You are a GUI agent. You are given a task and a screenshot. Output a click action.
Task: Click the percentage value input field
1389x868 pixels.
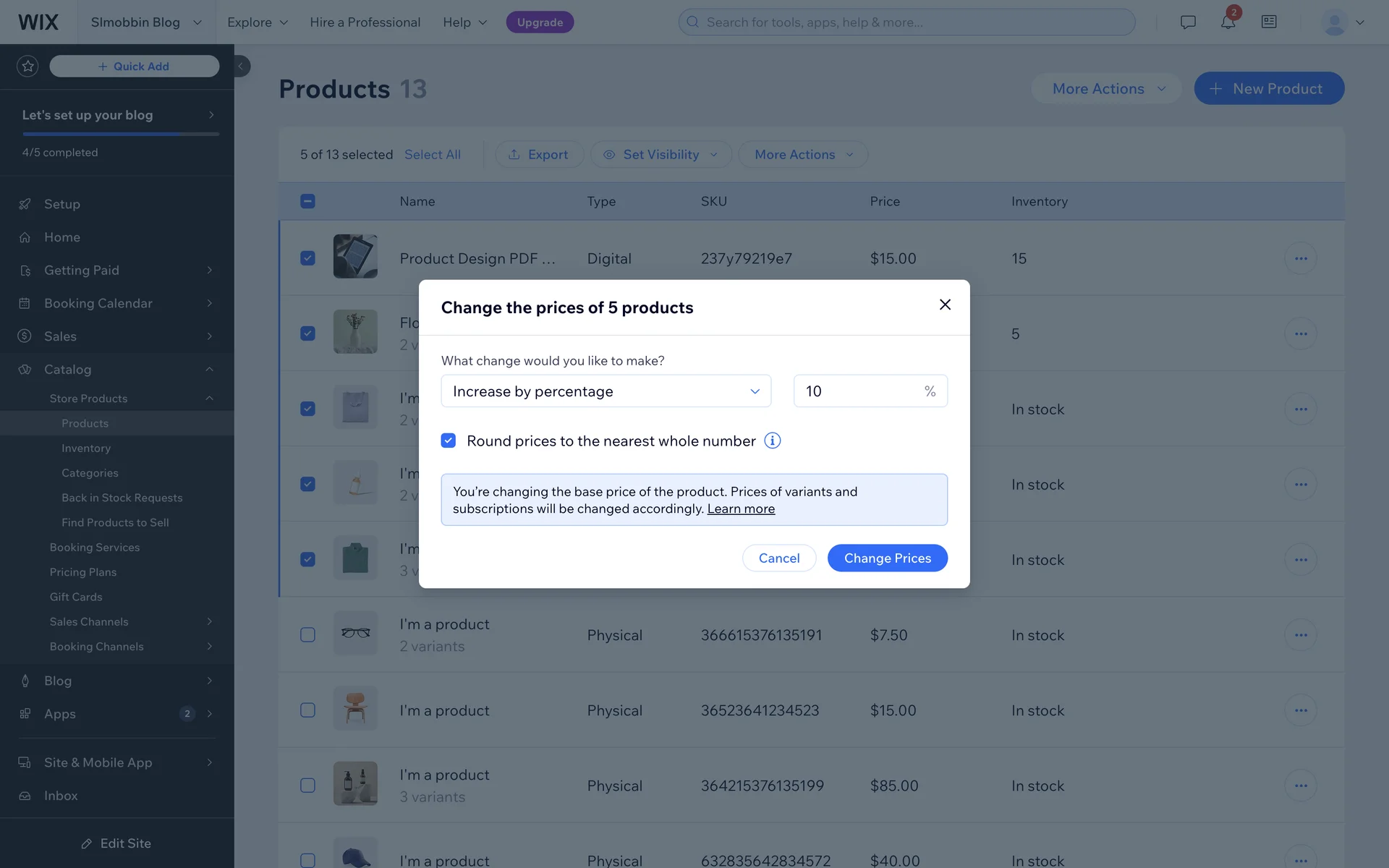coord(857,391)
